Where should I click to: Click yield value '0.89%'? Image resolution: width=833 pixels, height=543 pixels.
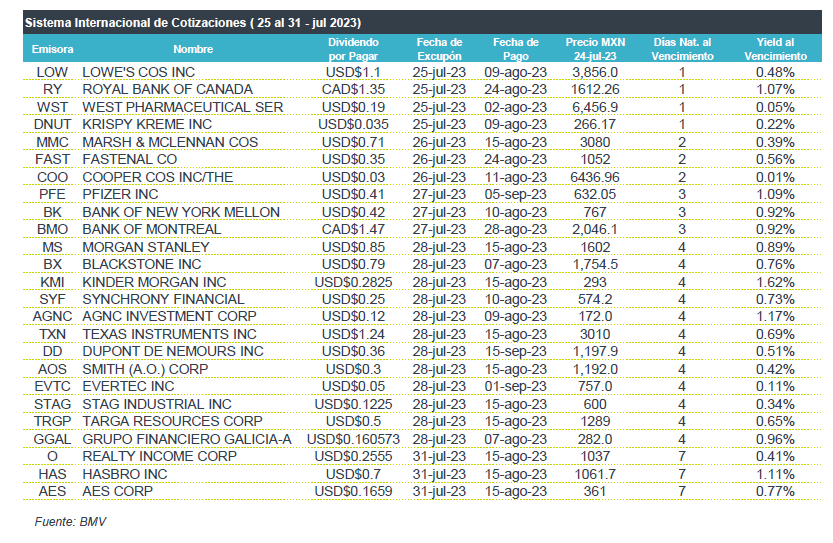(775, 248)
